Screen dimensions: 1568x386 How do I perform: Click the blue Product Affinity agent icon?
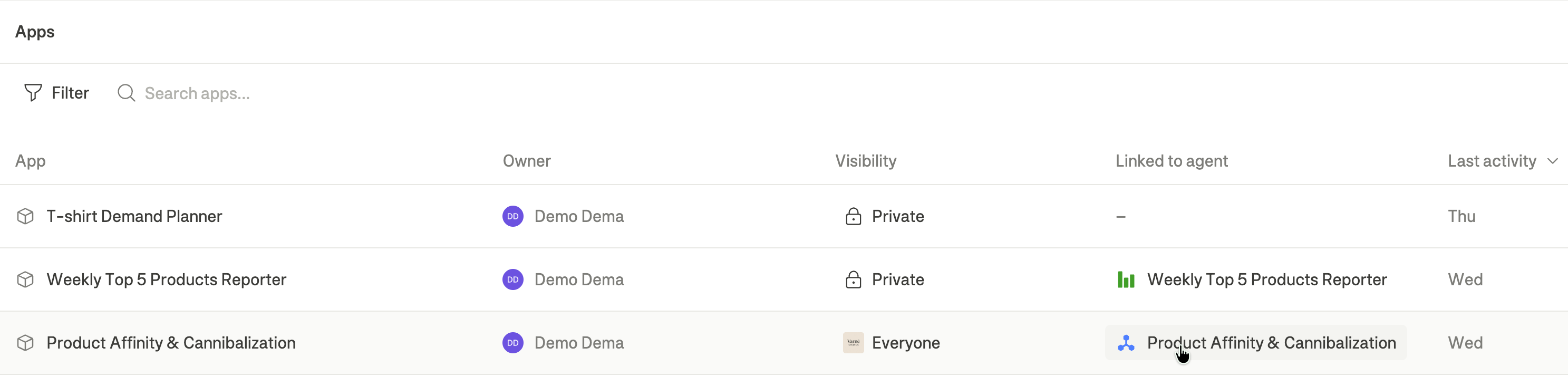coord(1126,343)
